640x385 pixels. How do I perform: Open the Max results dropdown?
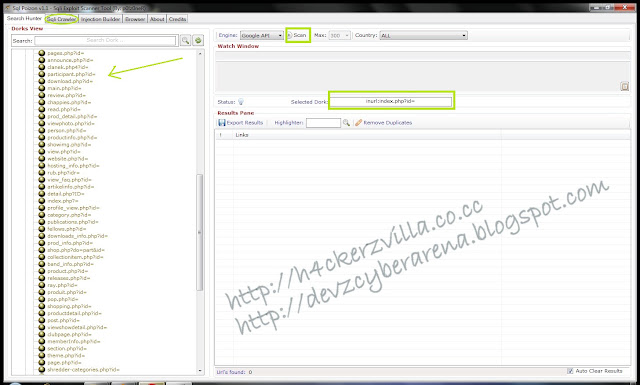pos(339,36)
